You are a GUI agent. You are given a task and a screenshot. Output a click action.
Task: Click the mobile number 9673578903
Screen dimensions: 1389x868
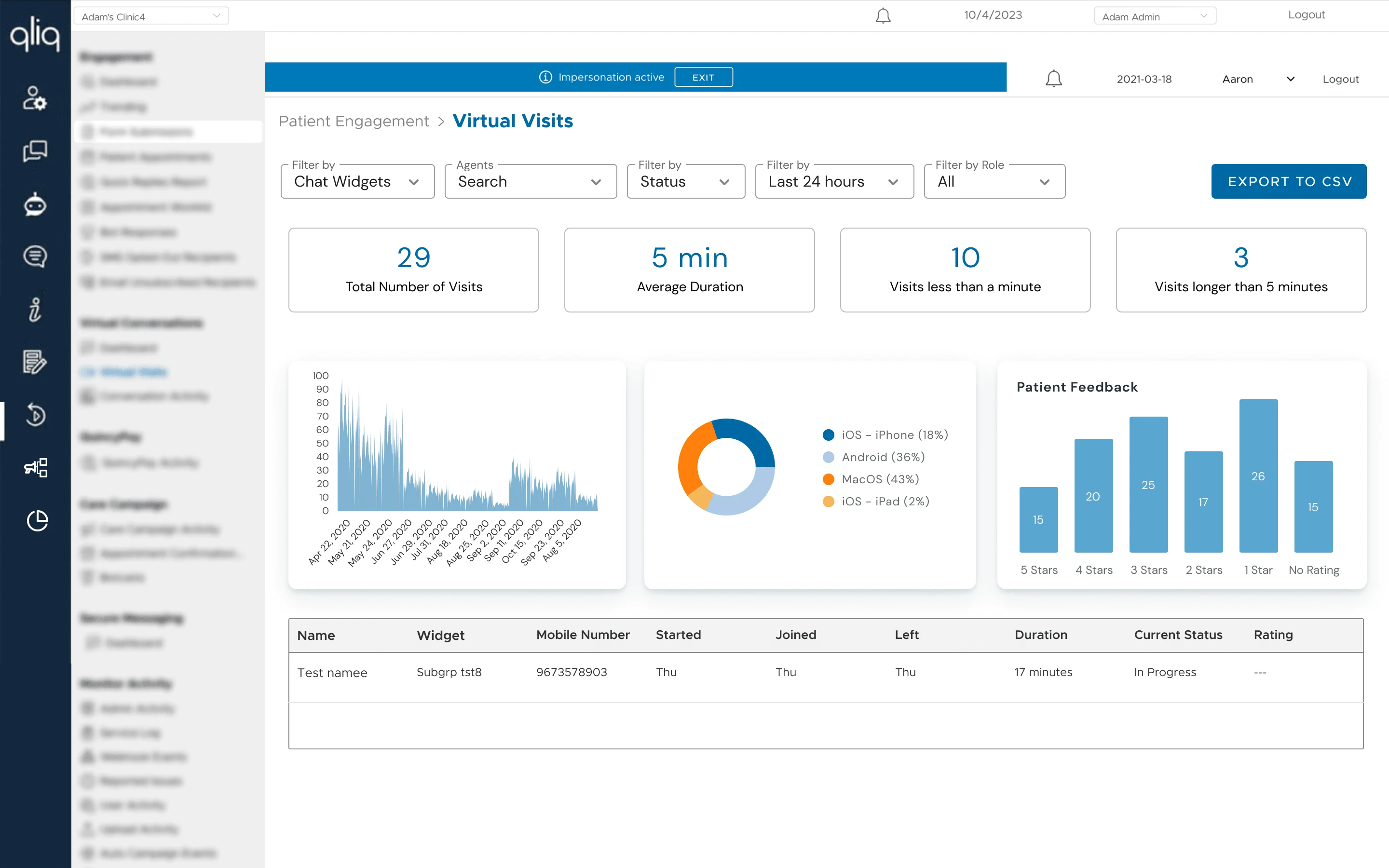click(571, 672)
